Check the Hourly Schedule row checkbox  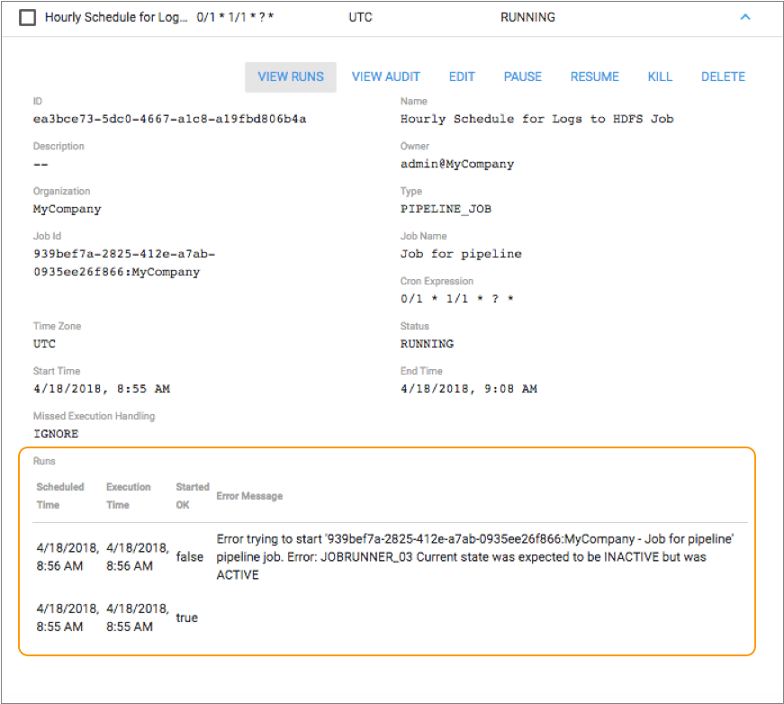[28, 18]
